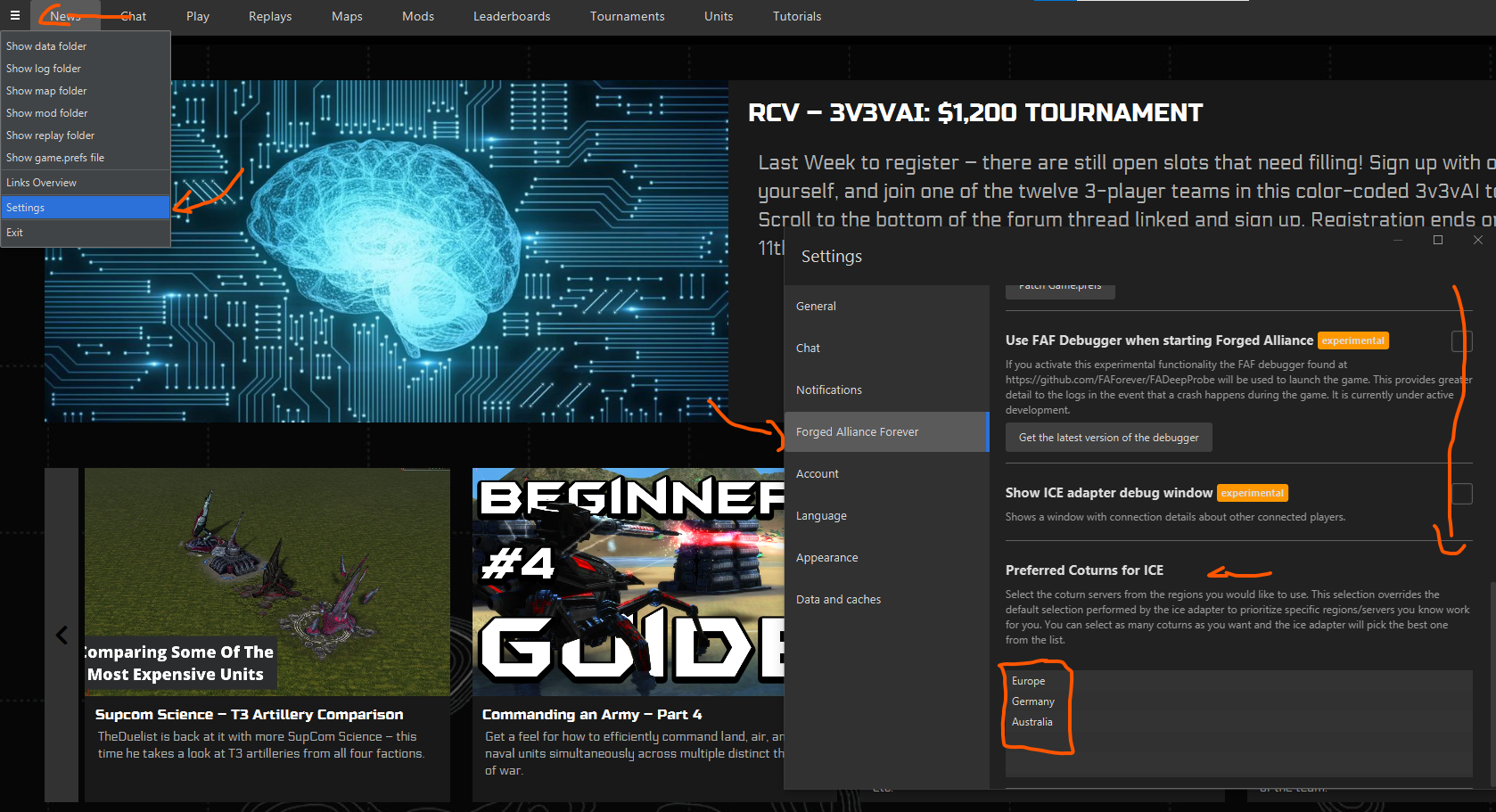Viewport: 1496px width, 812px height.
Task: Open the Mods tab
Action: tap(418, 16)
